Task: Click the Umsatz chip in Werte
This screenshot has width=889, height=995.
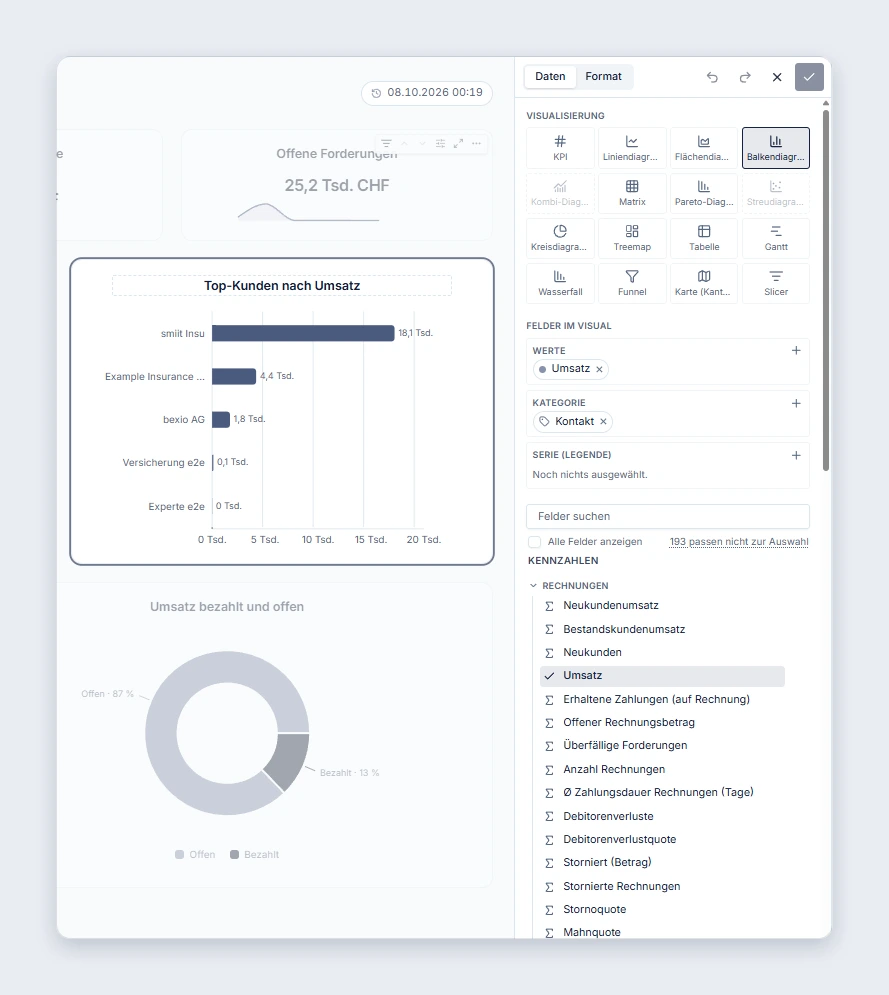Action: tap(570, 369)
